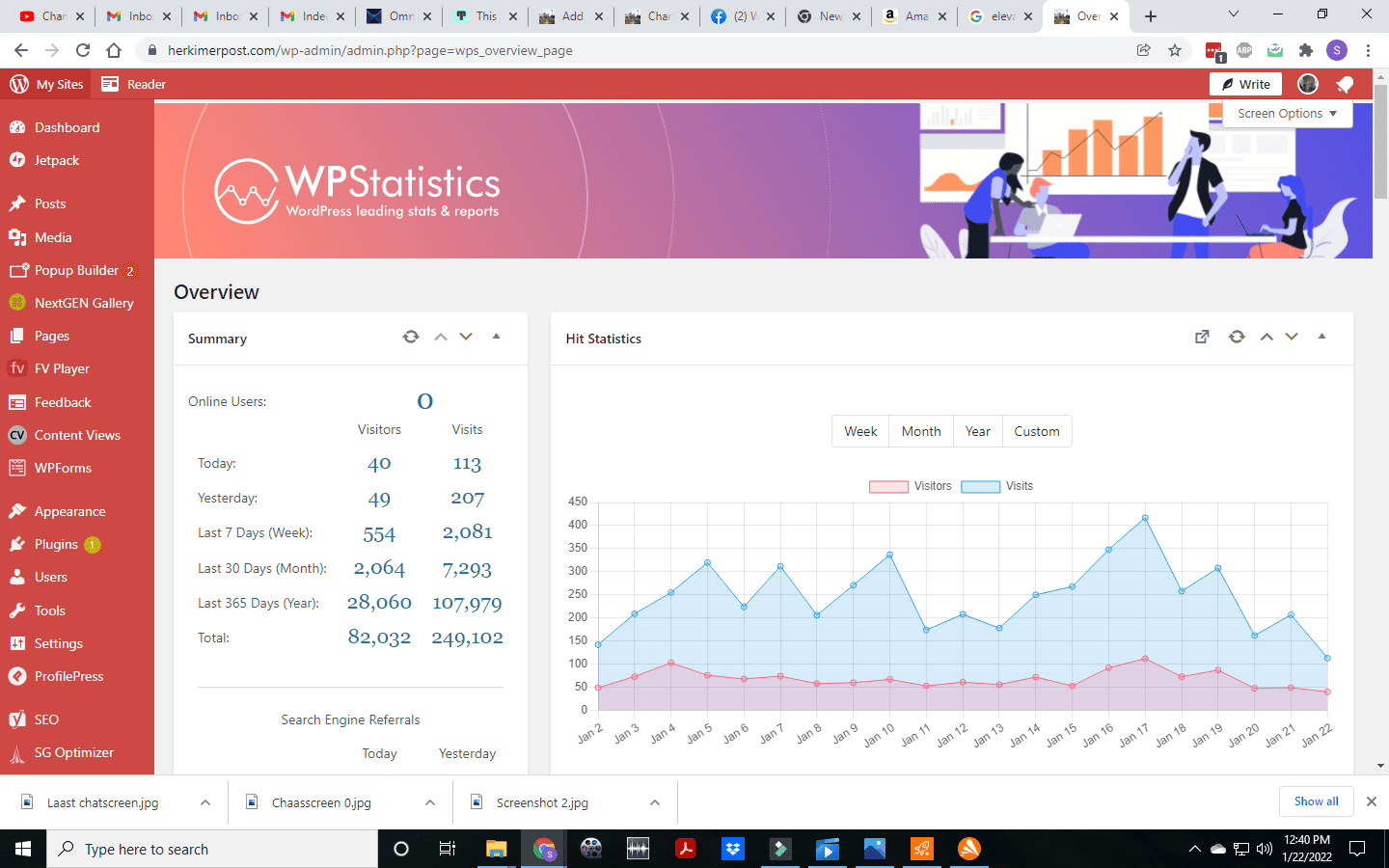Open today's visitors count 40
The width and height of the screenshot is (1389, 868).
coord(379,464)
